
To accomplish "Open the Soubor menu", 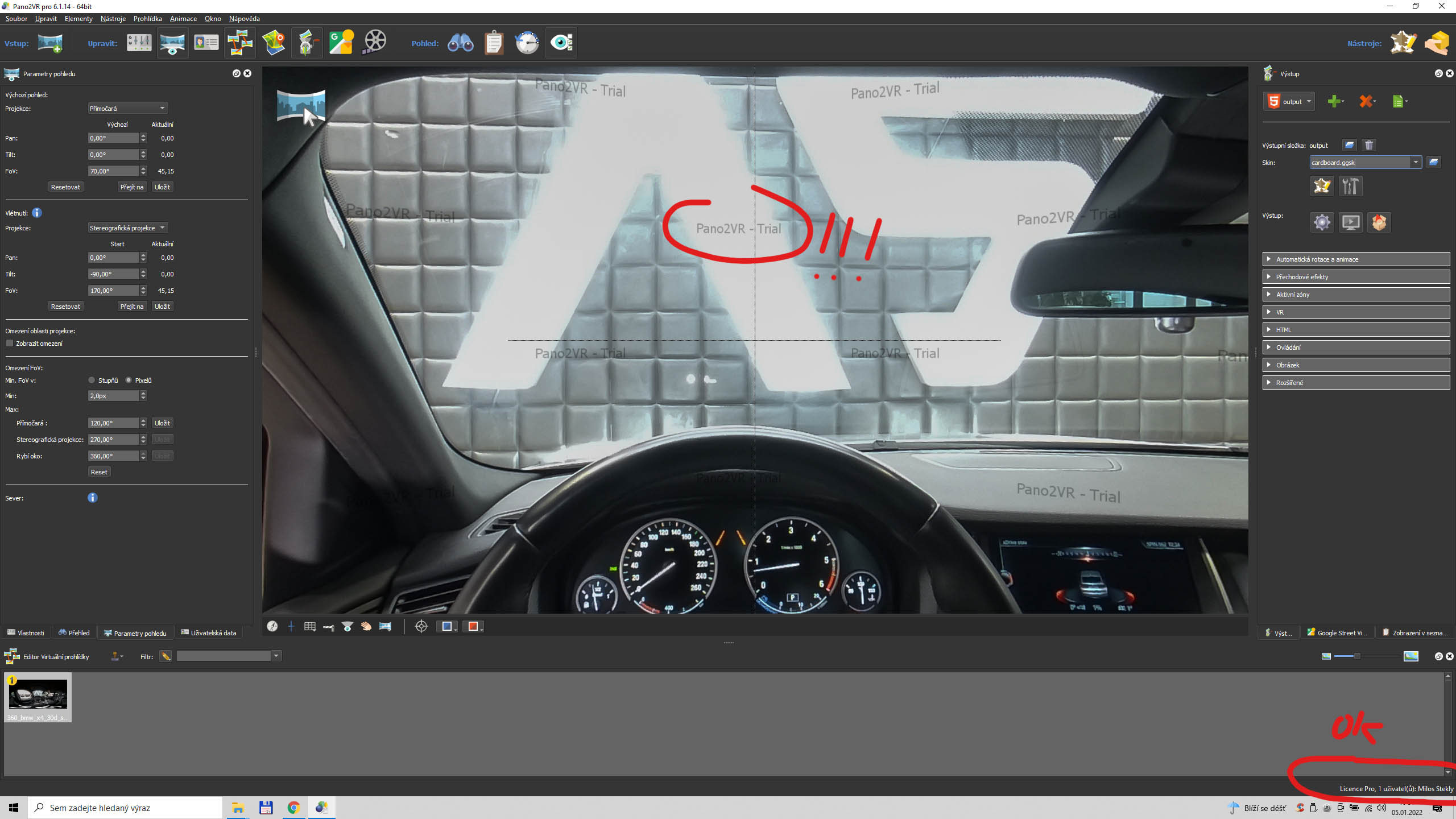I will click(16, 19).
